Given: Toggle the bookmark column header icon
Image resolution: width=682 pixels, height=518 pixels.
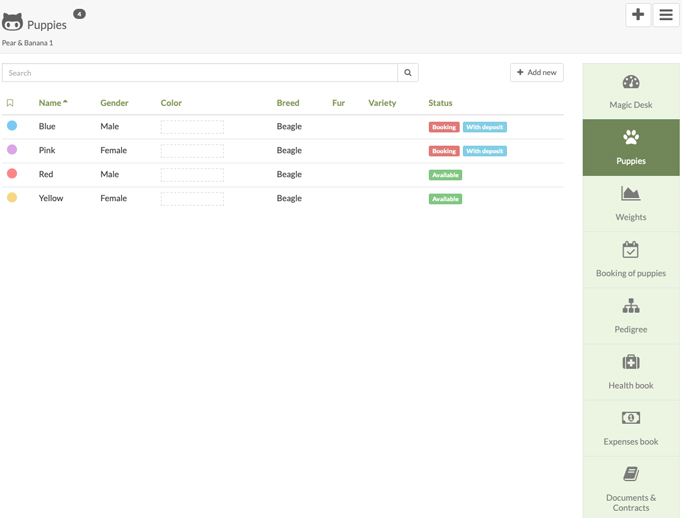Looking at the screenshot, I should coord(10,103).
